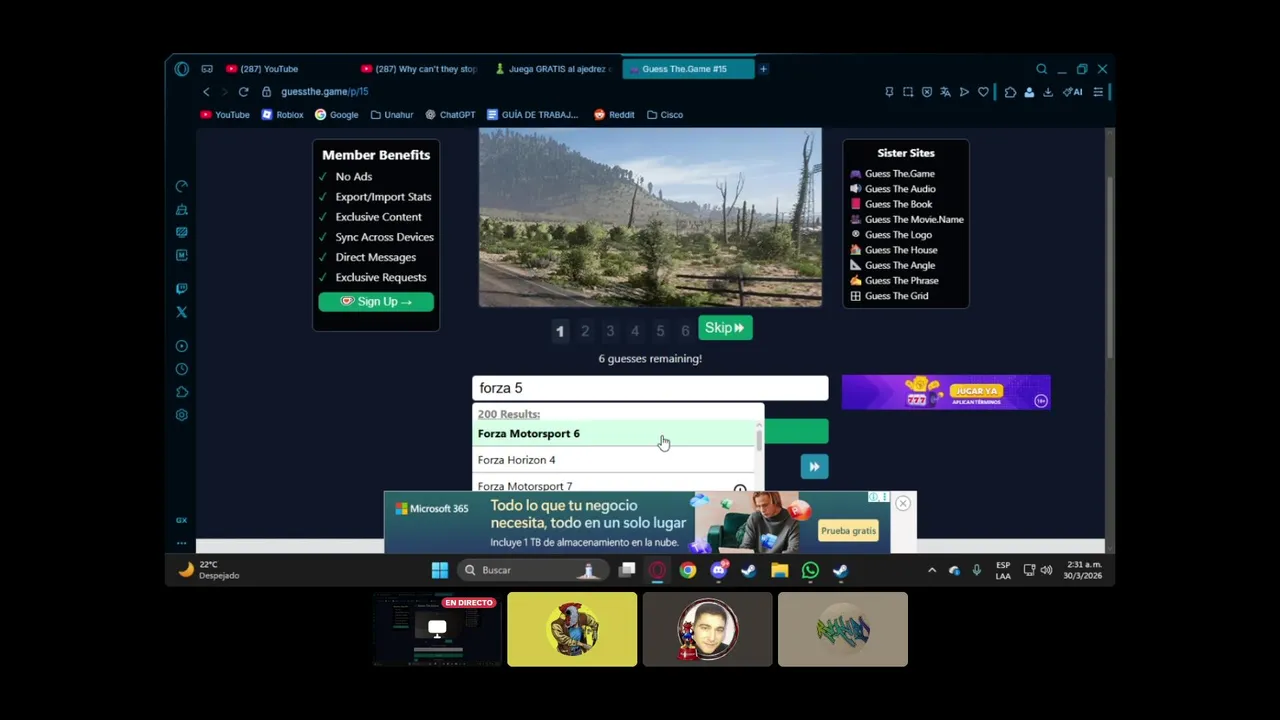Open the translate icon in address bar
The width and height of the screenshot is (1280, 720).
click(945, 92)
